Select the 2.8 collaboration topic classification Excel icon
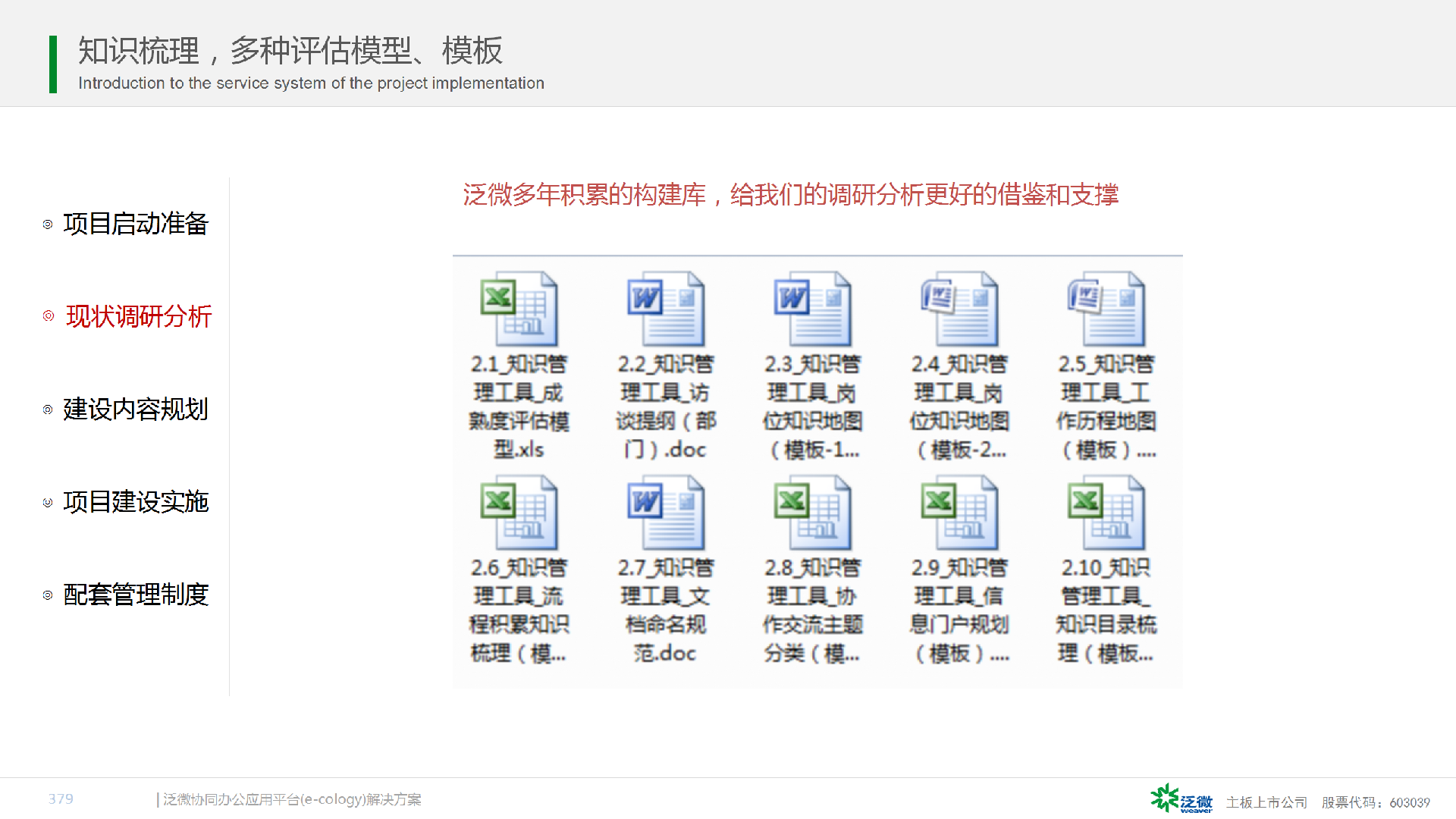This screenshot has width=1456, height=819. tap(812, 513)
